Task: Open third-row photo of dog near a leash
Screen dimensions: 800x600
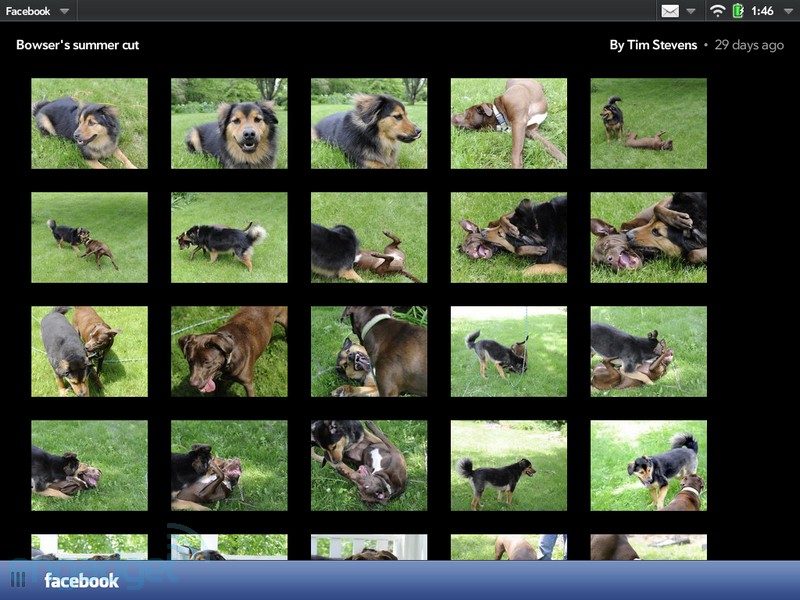Action: (509, 352)
